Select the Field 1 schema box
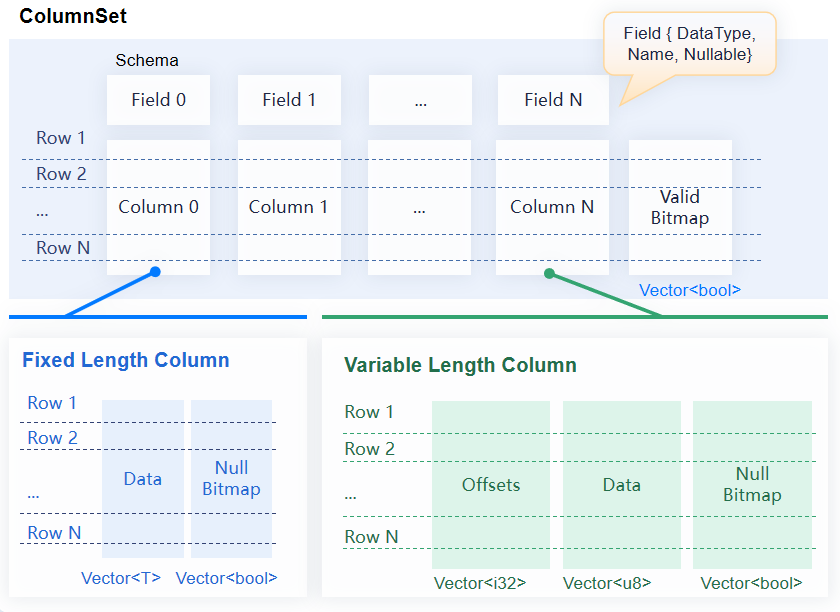This screenshot has height=612, width=840. [x=289, y=100]
